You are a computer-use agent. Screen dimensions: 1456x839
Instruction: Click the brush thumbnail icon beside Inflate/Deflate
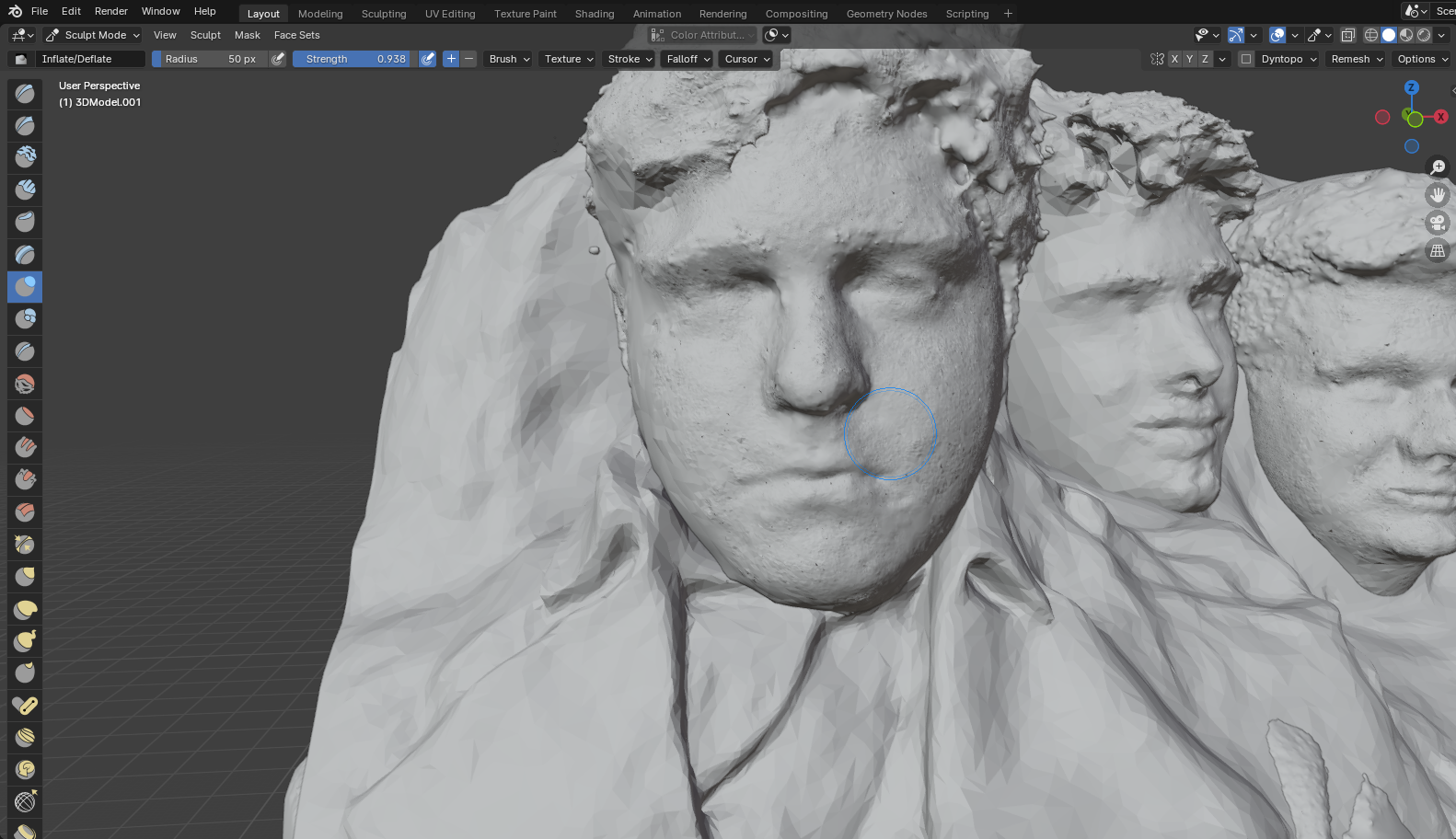coord(20,59)
